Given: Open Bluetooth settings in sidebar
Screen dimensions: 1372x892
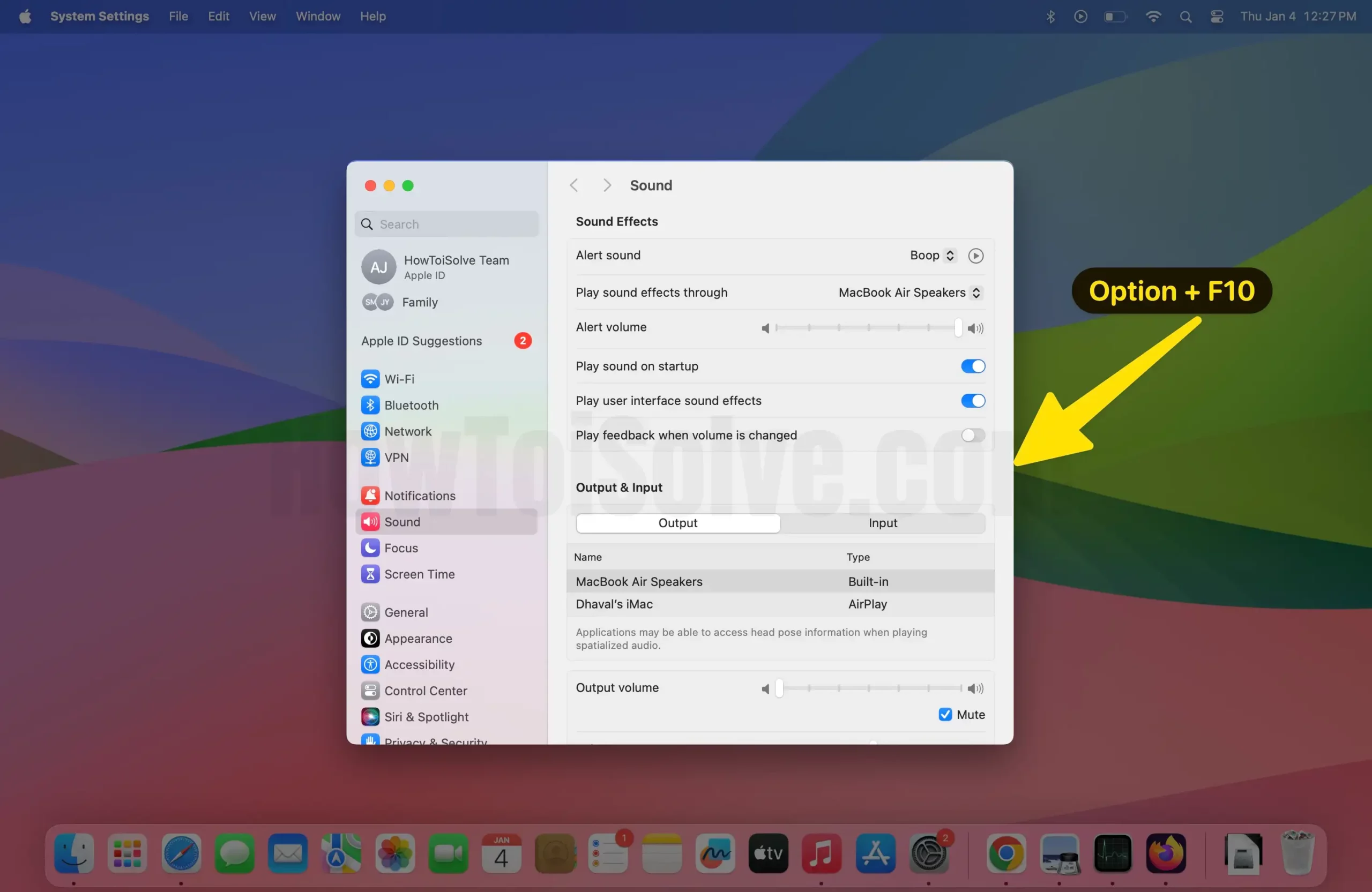Looking at the screenshot, I should coord(412,405).
